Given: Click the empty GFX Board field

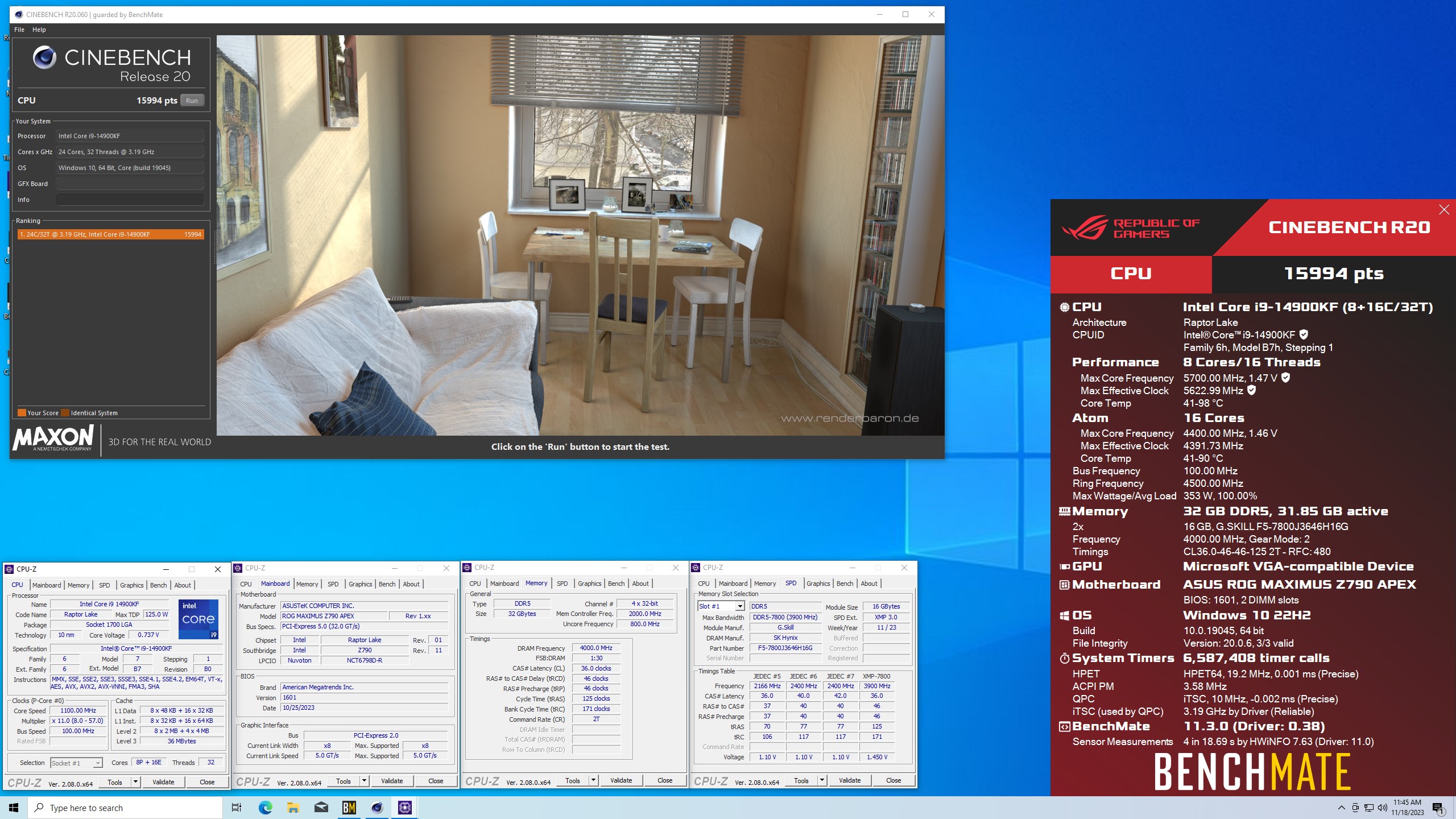Looking at the screenshot, I should click(x=130, y=184).
